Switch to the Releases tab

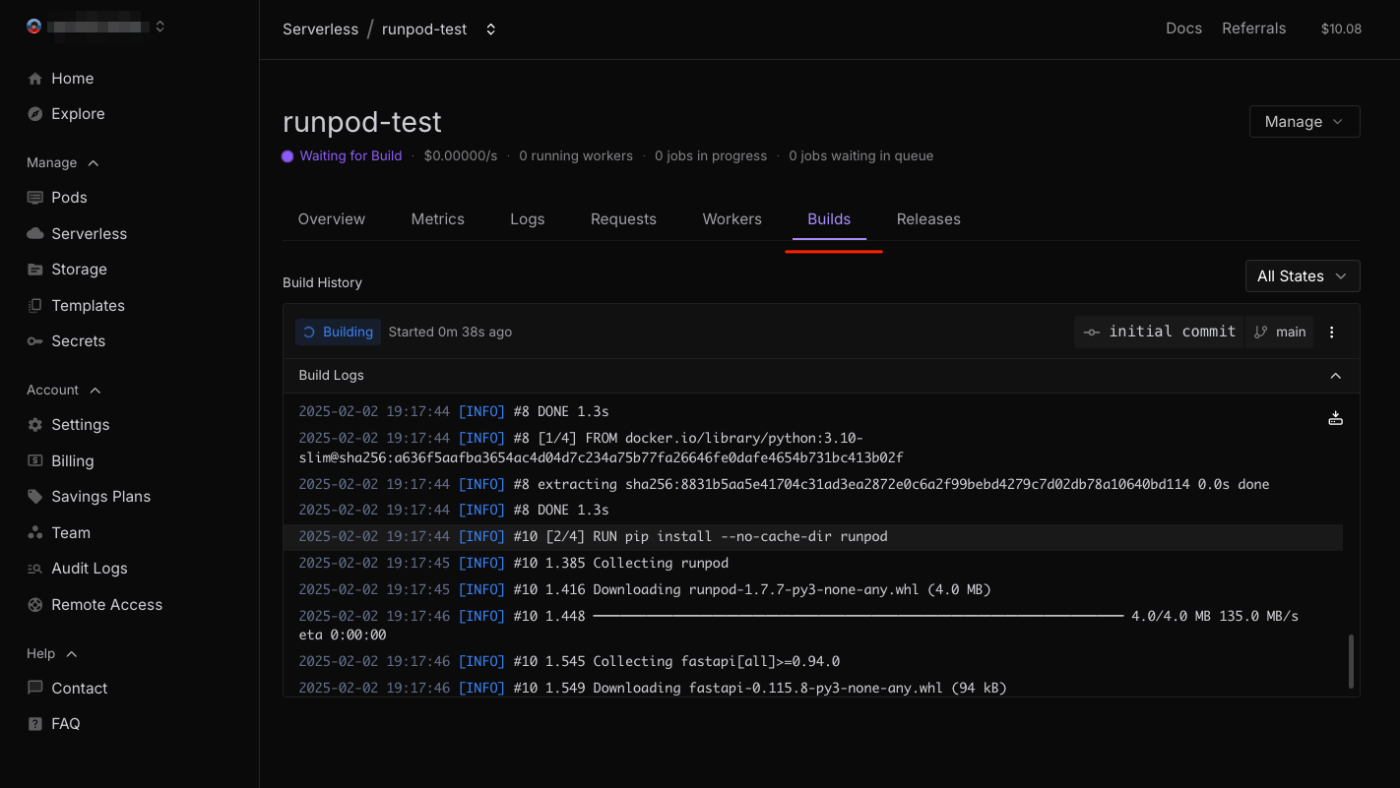[x=928, y=219]
